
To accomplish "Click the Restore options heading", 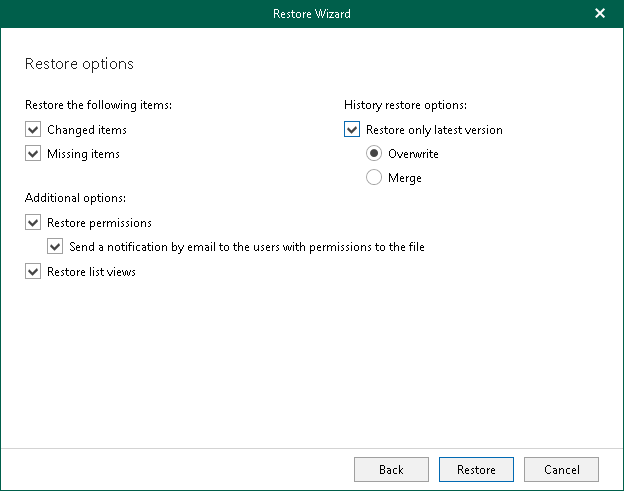I will 79,64.
